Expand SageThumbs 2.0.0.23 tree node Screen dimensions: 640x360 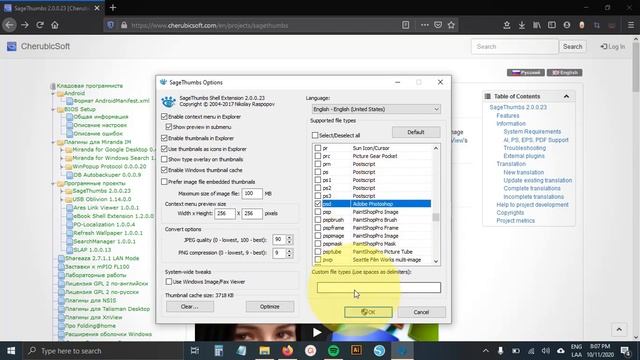coord(62,191)
